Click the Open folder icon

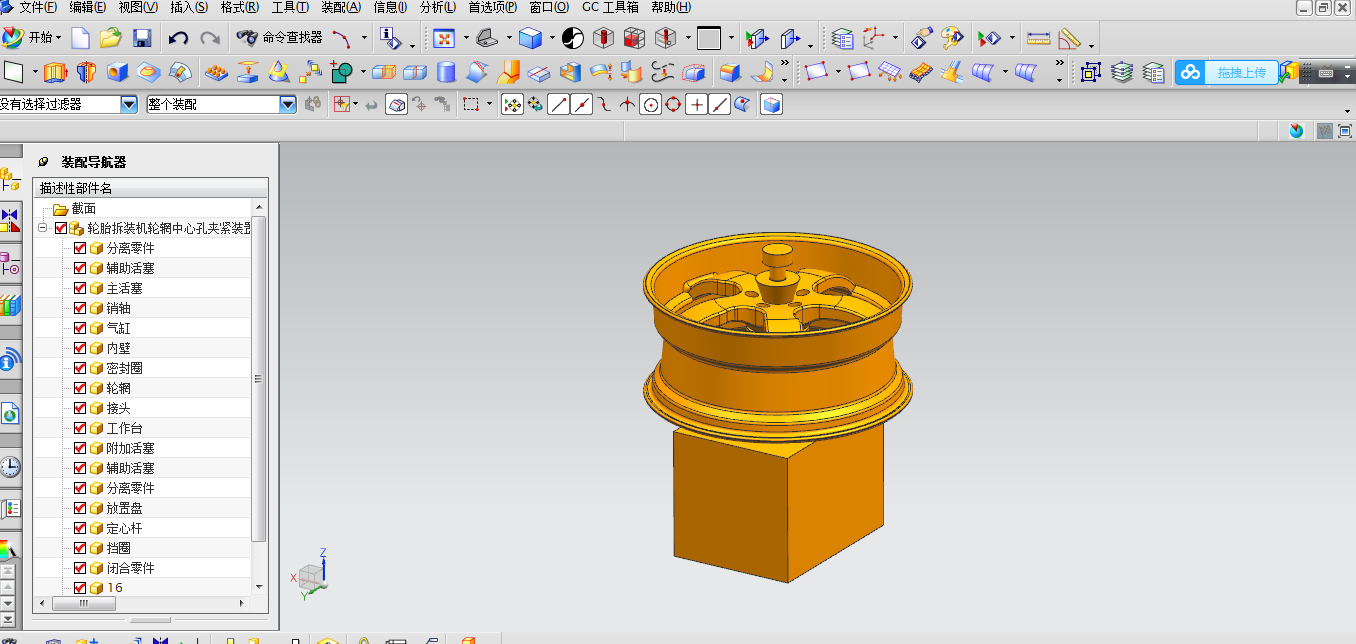[111, 39]
